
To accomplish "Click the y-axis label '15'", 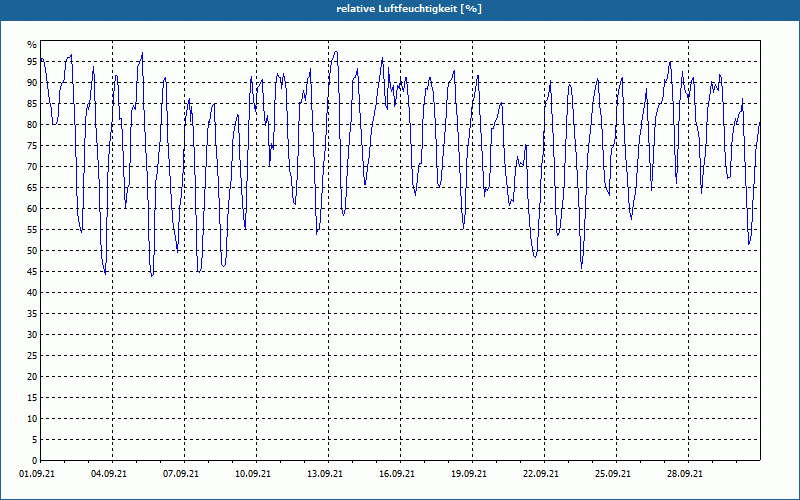I will pyautogui.click(x=32, y=397).
